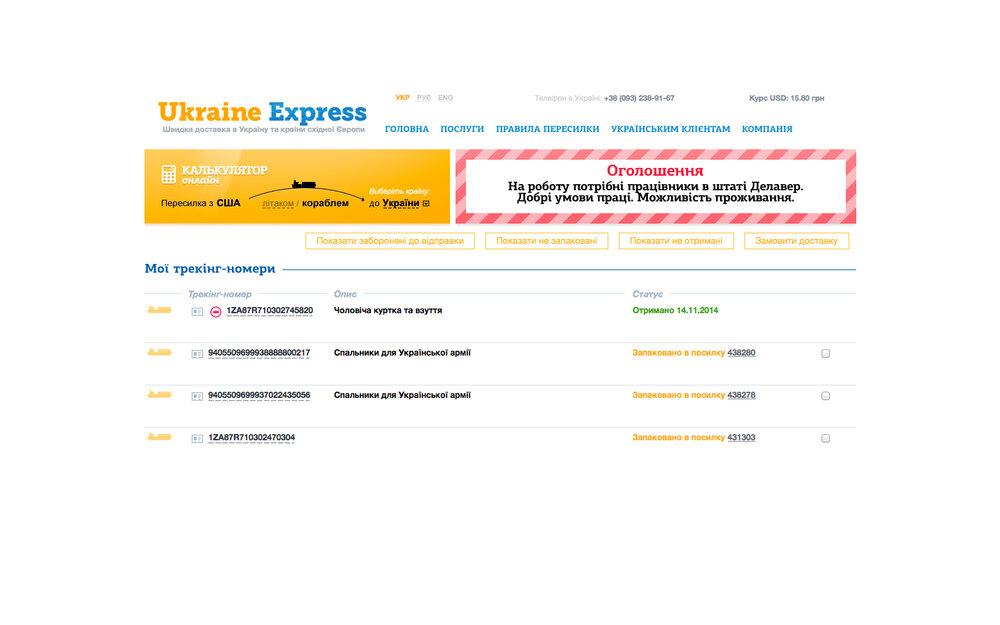Screen dimensions: 1000x625
Task: Open details card icon for 9405509699938888800217
Action: pos(197,354)
